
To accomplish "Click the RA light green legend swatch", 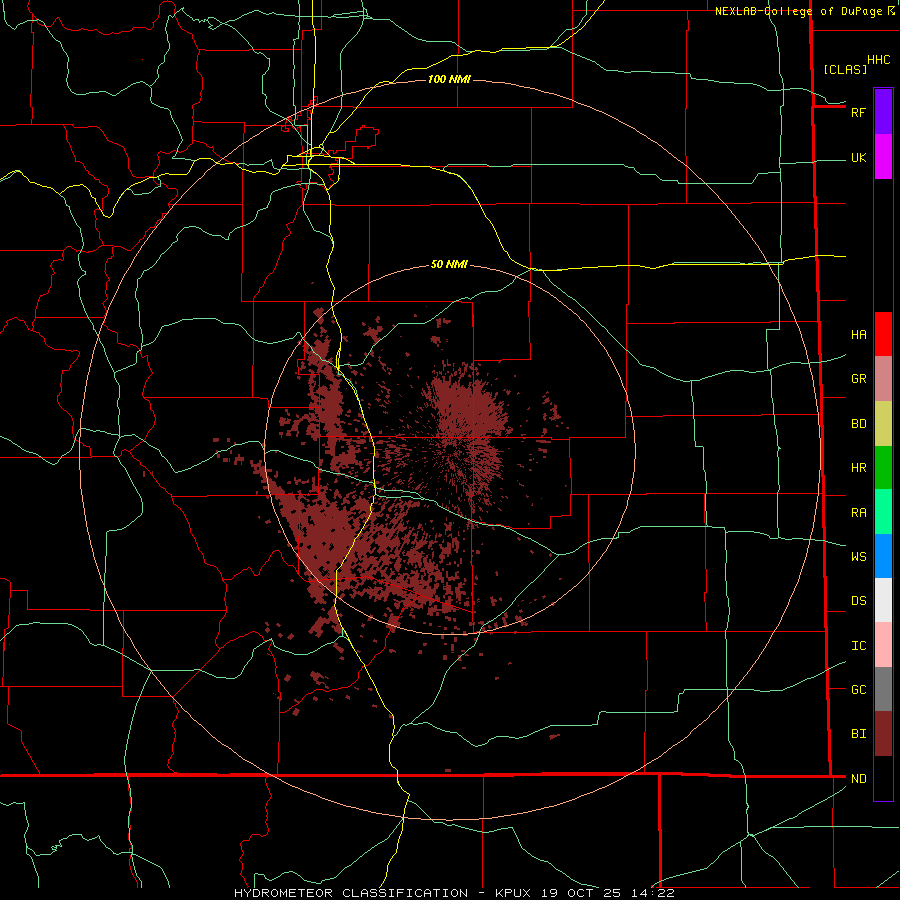I will point(883,512).
